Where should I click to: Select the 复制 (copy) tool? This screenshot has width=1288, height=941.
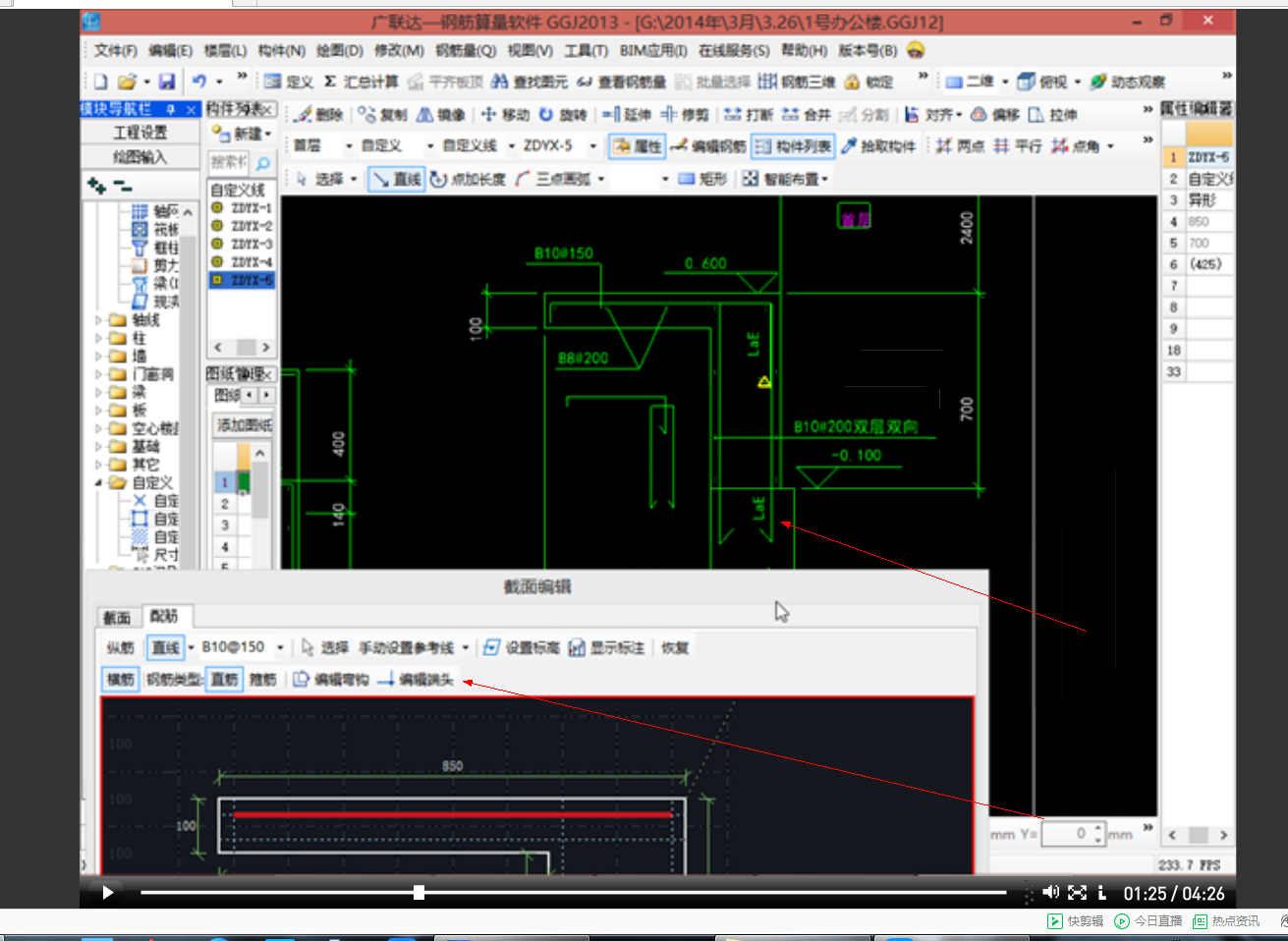[382, 115]
